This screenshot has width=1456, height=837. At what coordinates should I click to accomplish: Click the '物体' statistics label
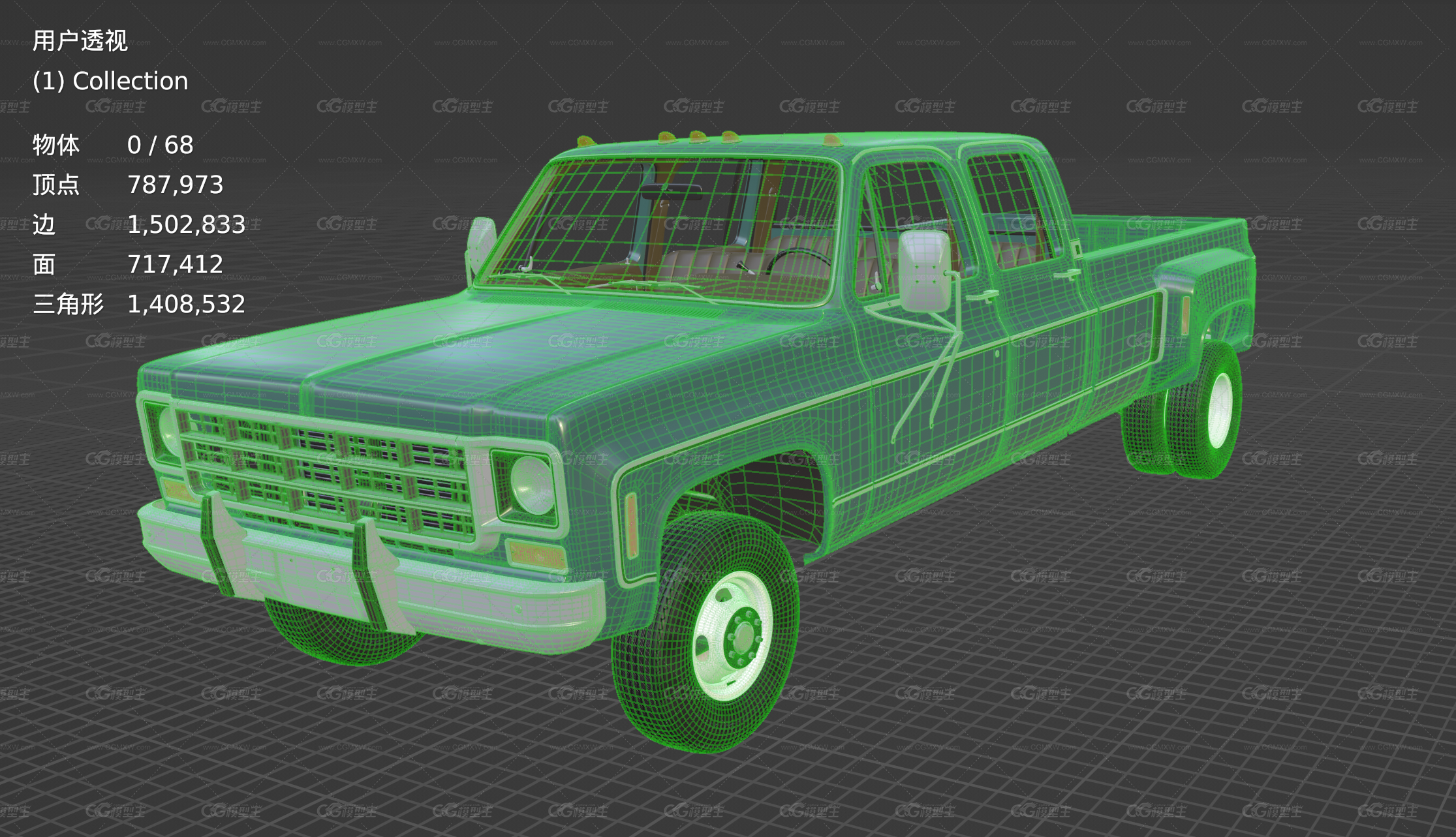click(56, 145)
